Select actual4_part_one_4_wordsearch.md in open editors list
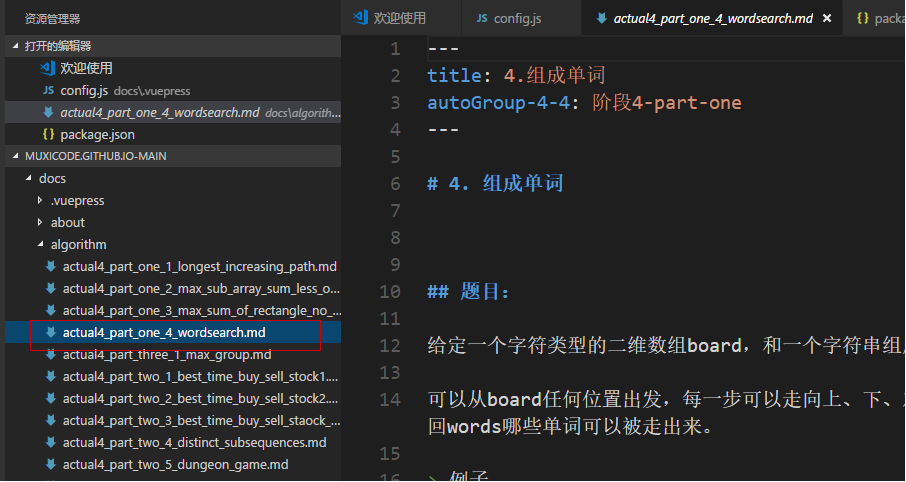This screenshot has width=906, height=482. pyautogui.click(x=160, y=112)
